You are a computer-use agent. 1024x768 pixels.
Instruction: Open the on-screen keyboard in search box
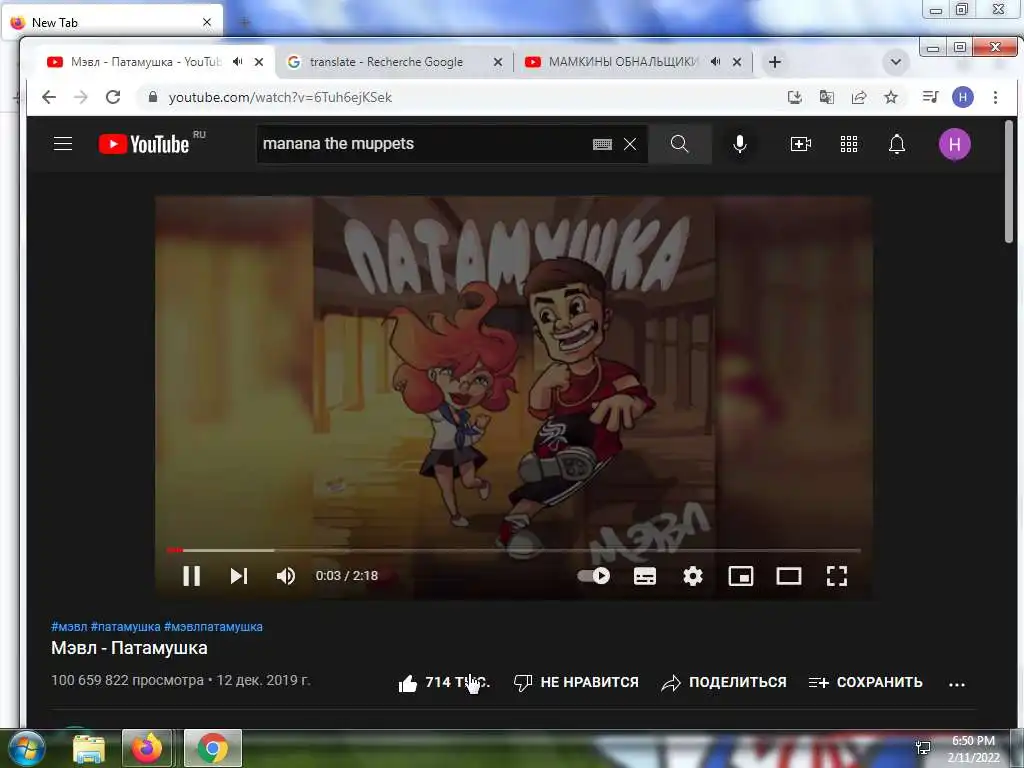coord(602,144)
